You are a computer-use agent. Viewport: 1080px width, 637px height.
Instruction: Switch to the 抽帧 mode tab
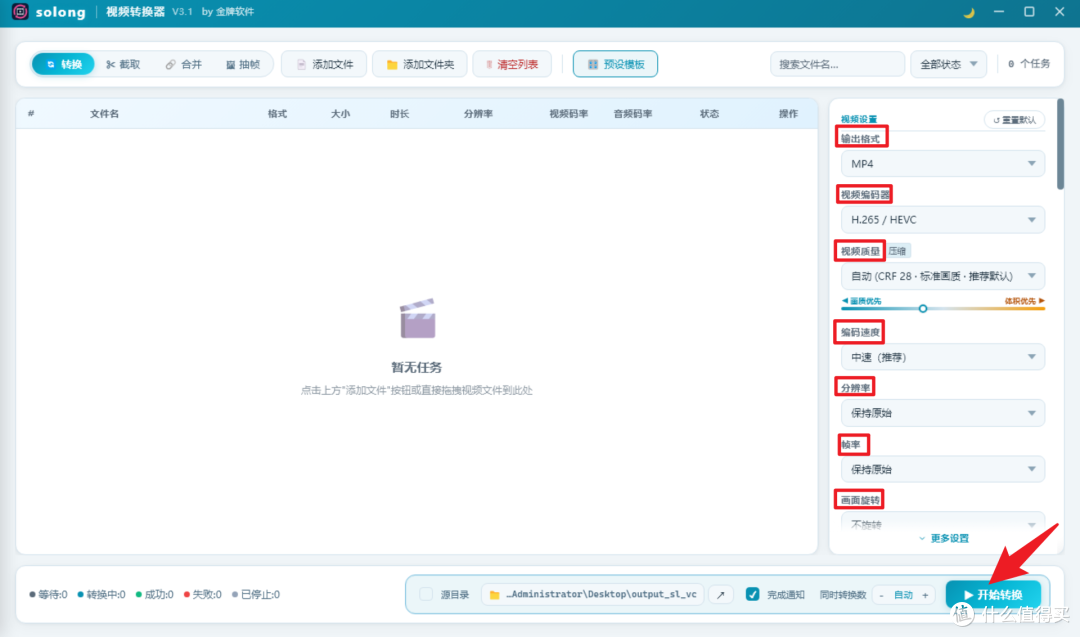pos(243,64)
